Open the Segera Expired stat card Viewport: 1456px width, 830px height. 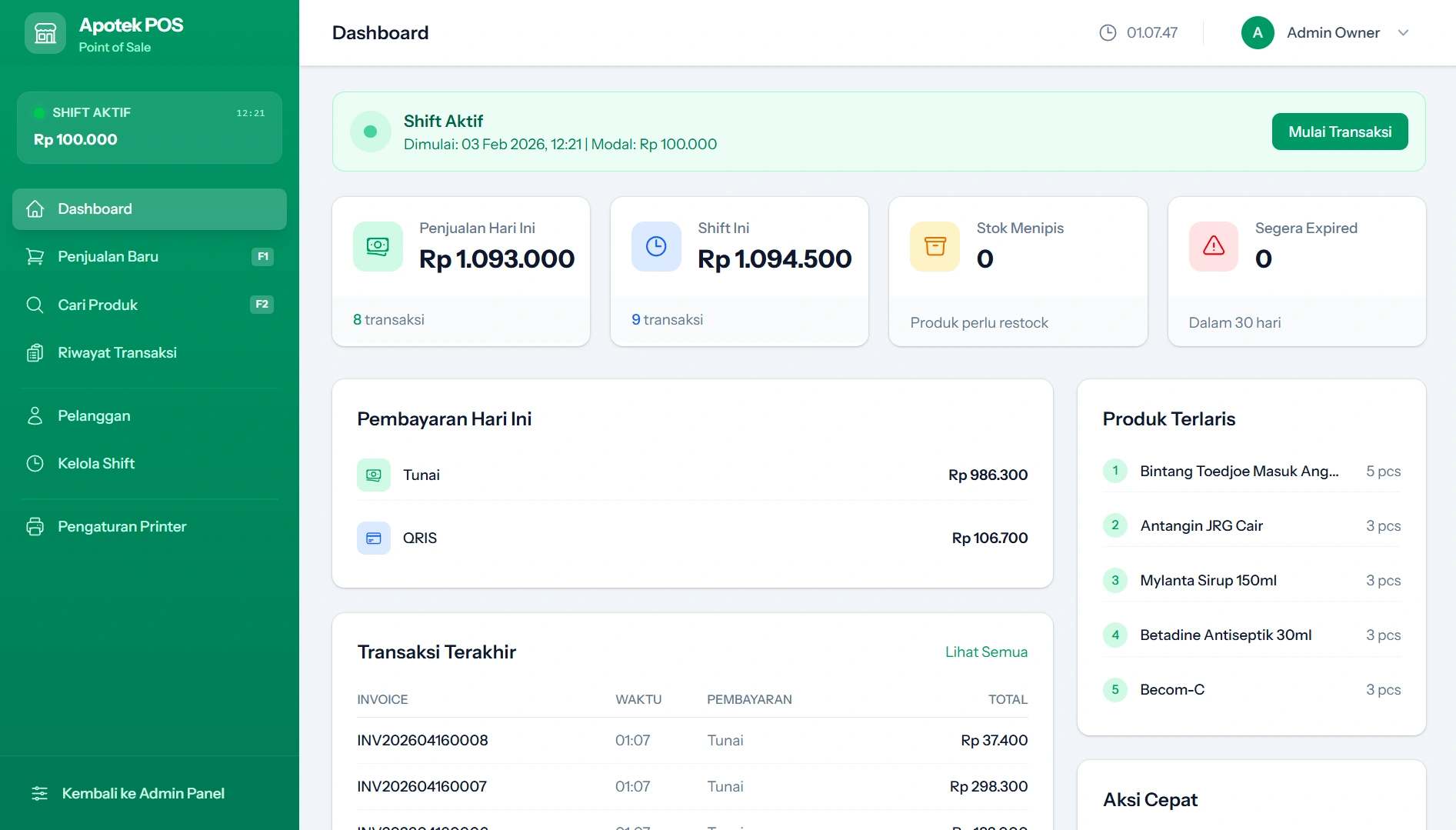[x=1297, y=272]
